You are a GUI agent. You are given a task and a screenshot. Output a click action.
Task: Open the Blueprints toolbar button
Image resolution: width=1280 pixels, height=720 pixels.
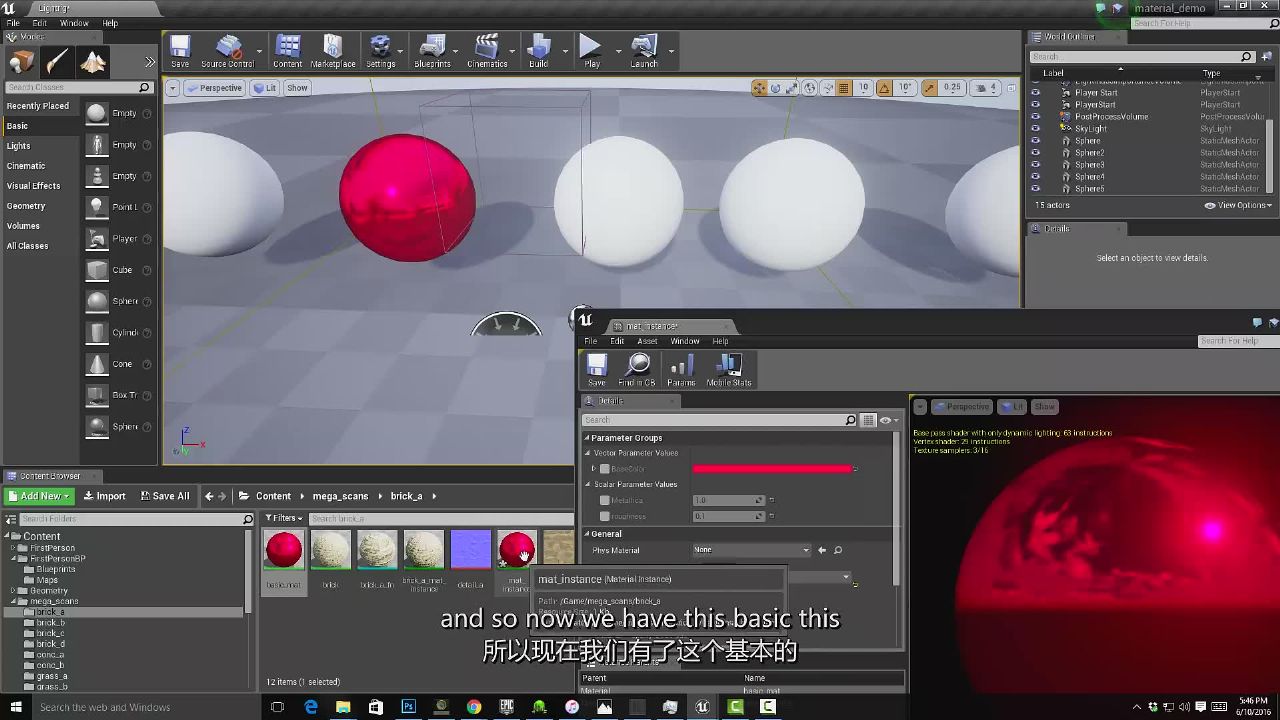tap(432, 51)
